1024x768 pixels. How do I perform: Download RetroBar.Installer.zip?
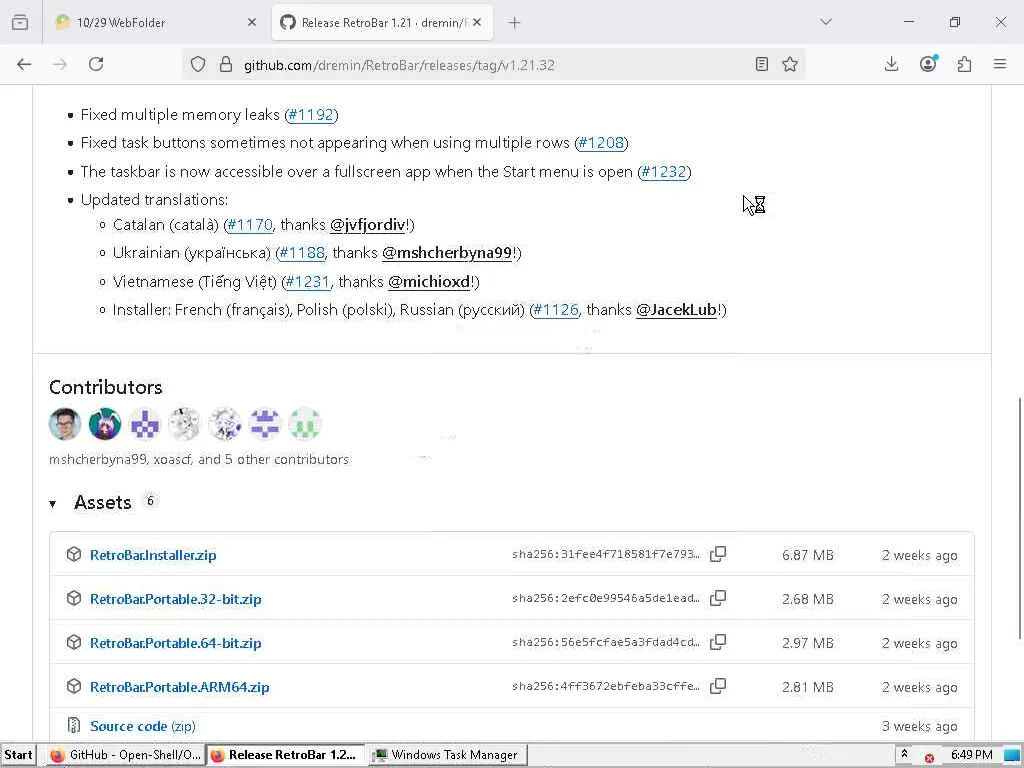[x=153, y=555]
